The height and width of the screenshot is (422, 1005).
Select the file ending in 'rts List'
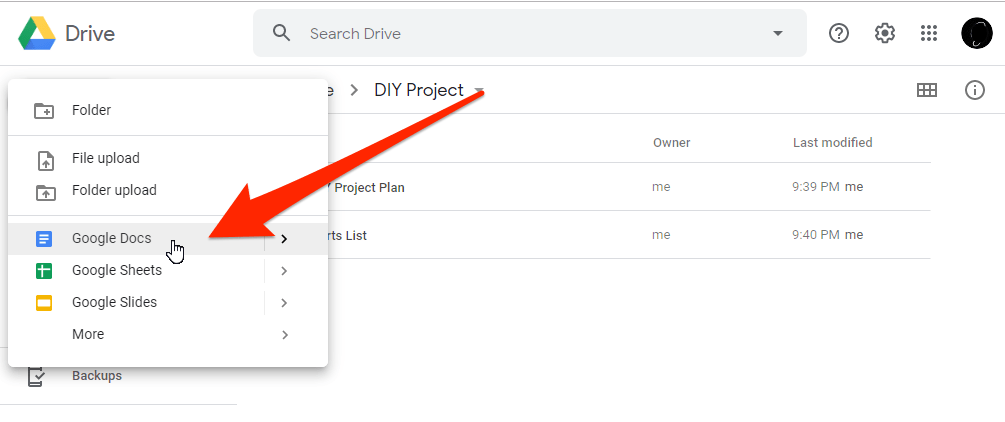(x=628, y=235)
